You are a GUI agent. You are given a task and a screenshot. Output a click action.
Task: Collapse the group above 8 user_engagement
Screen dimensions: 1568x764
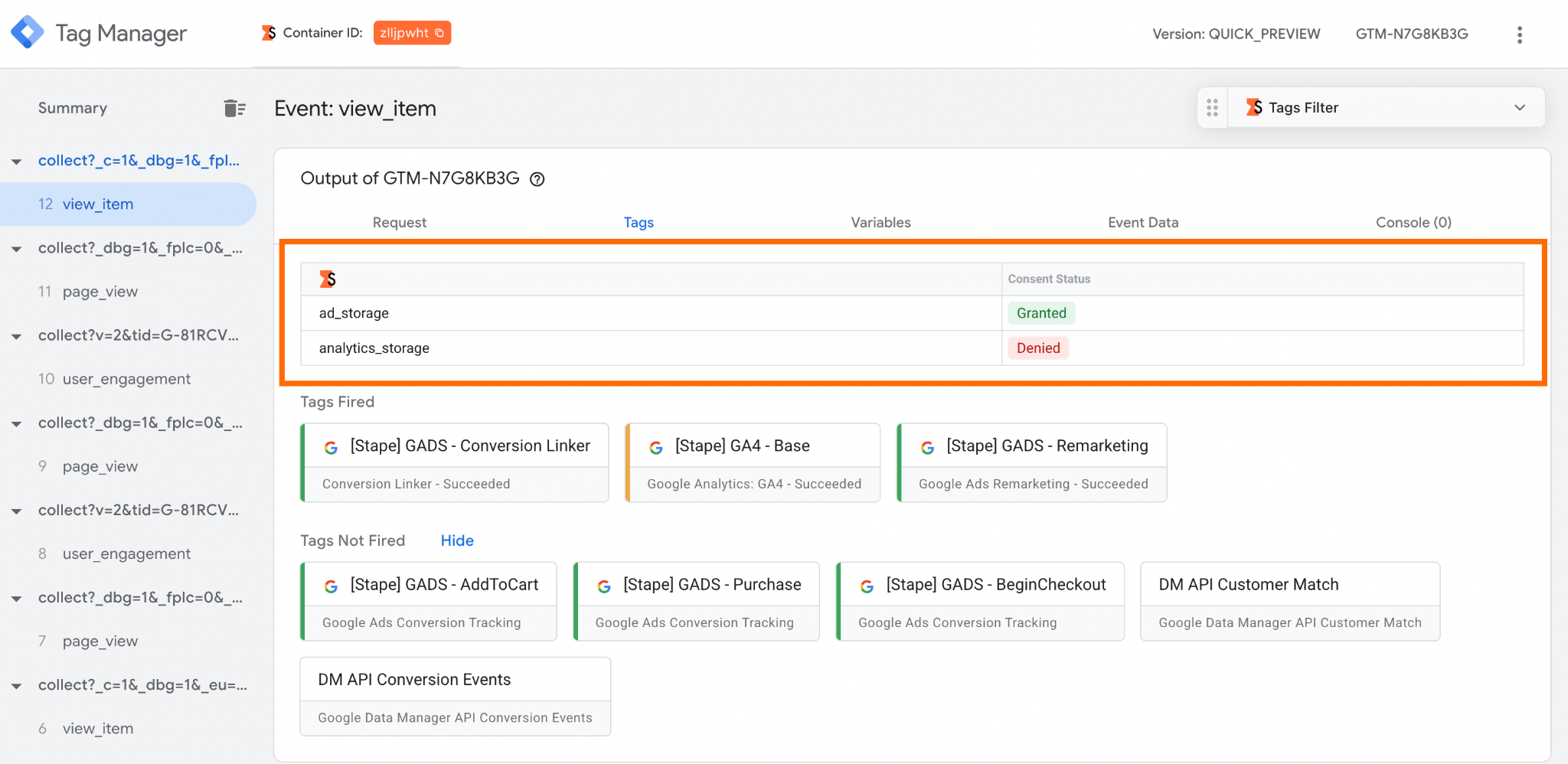[16, 511]
